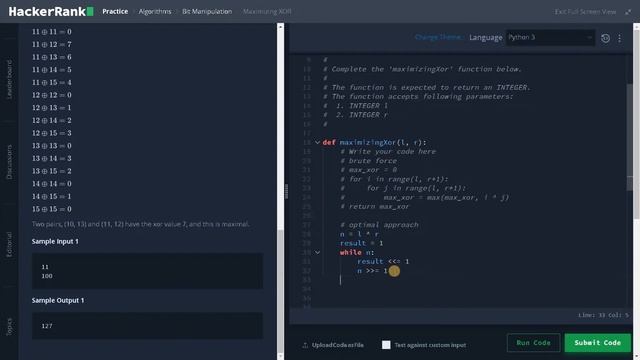The height and width of the screenshot is (360, 640).
Task: Click the '# brute force' comment line
Action: coord(368,161)
